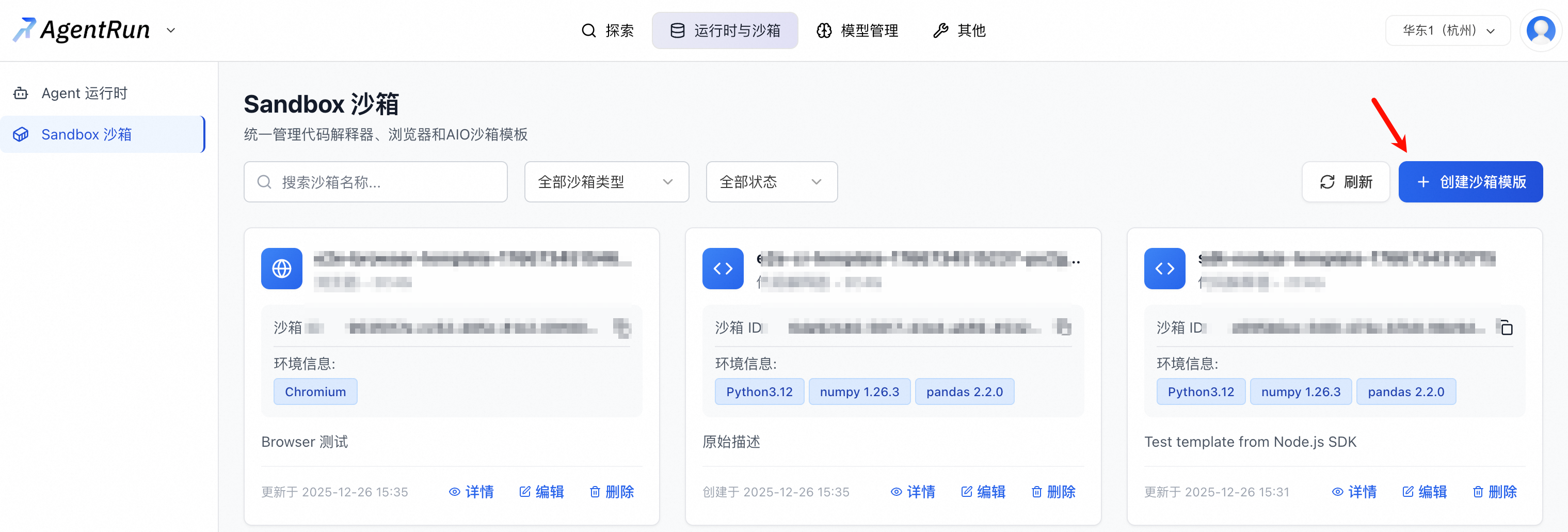Open the 其他 menu
This screenshot has width=1568, height=532.
point(959,30)
